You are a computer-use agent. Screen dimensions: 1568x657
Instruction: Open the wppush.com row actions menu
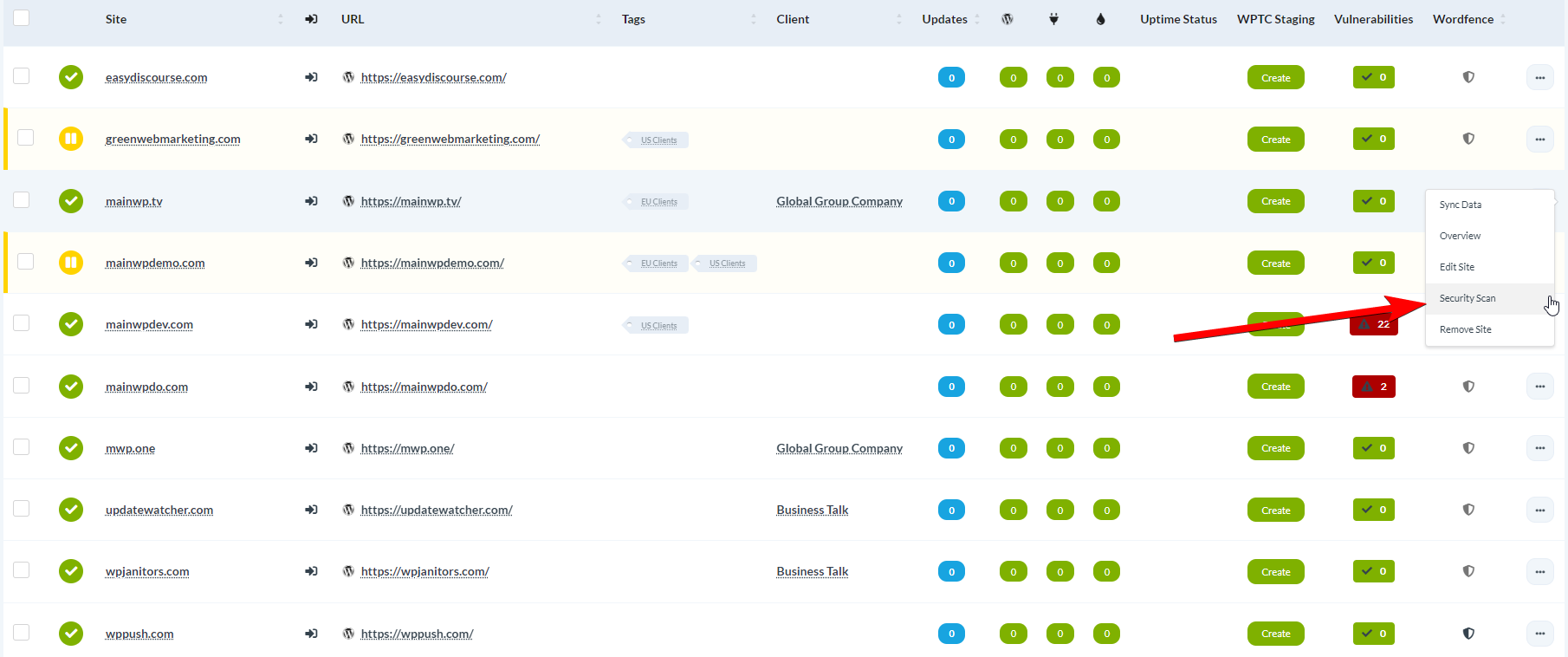pos(1539,634)
